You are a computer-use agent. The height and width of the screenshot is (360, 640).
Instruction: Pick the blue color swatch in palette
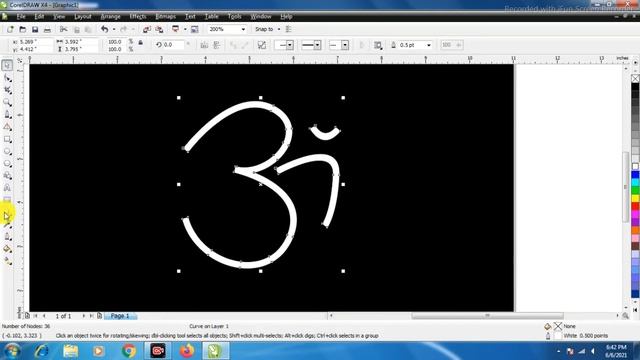(x=635, y=174)
